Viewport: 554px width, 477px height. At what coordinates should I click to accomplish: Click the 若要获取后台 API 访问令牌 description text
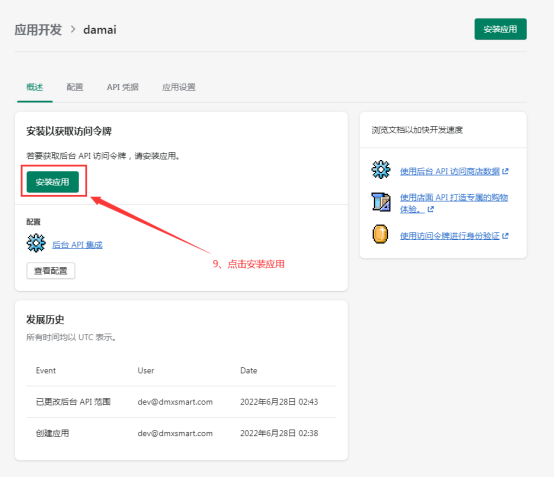(x=103, y=156)
